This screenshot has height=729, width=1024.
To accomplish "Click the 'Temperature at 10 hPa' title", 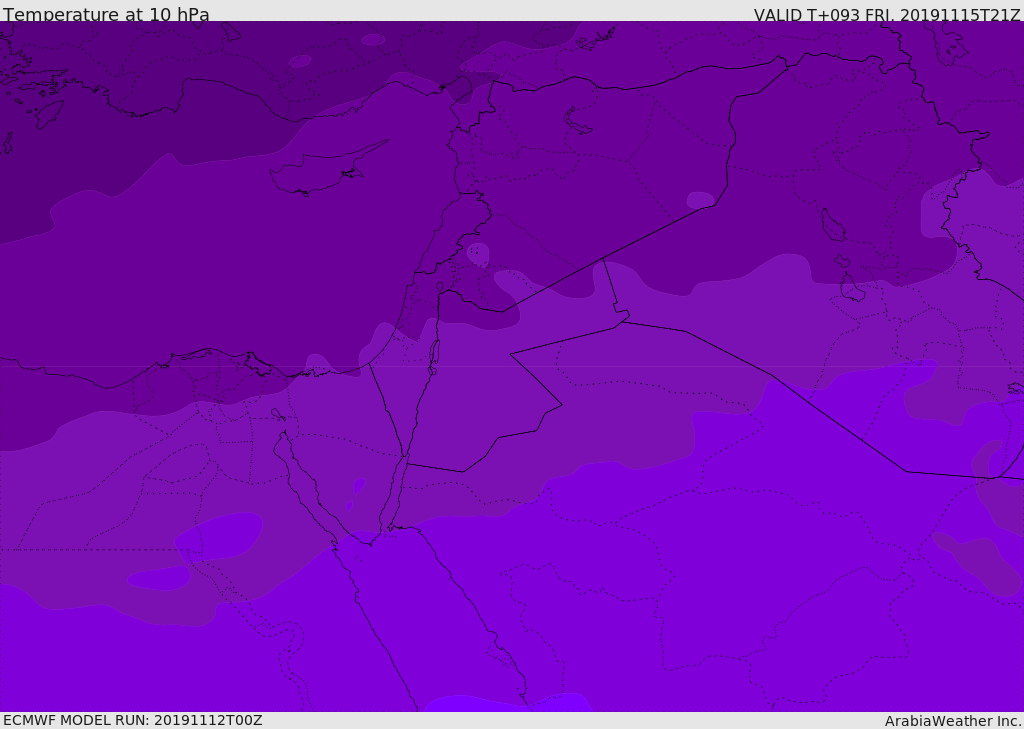I will [x=106, y=15].
